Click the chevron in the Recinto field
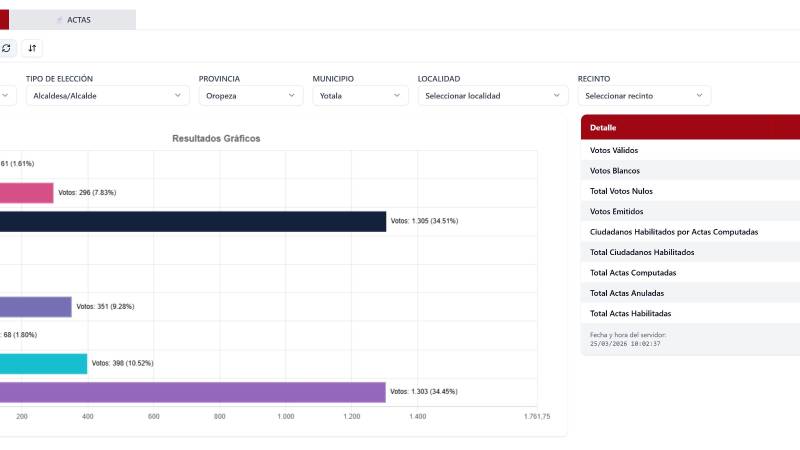Screen dimensions: 800x450 pos(700,96)
